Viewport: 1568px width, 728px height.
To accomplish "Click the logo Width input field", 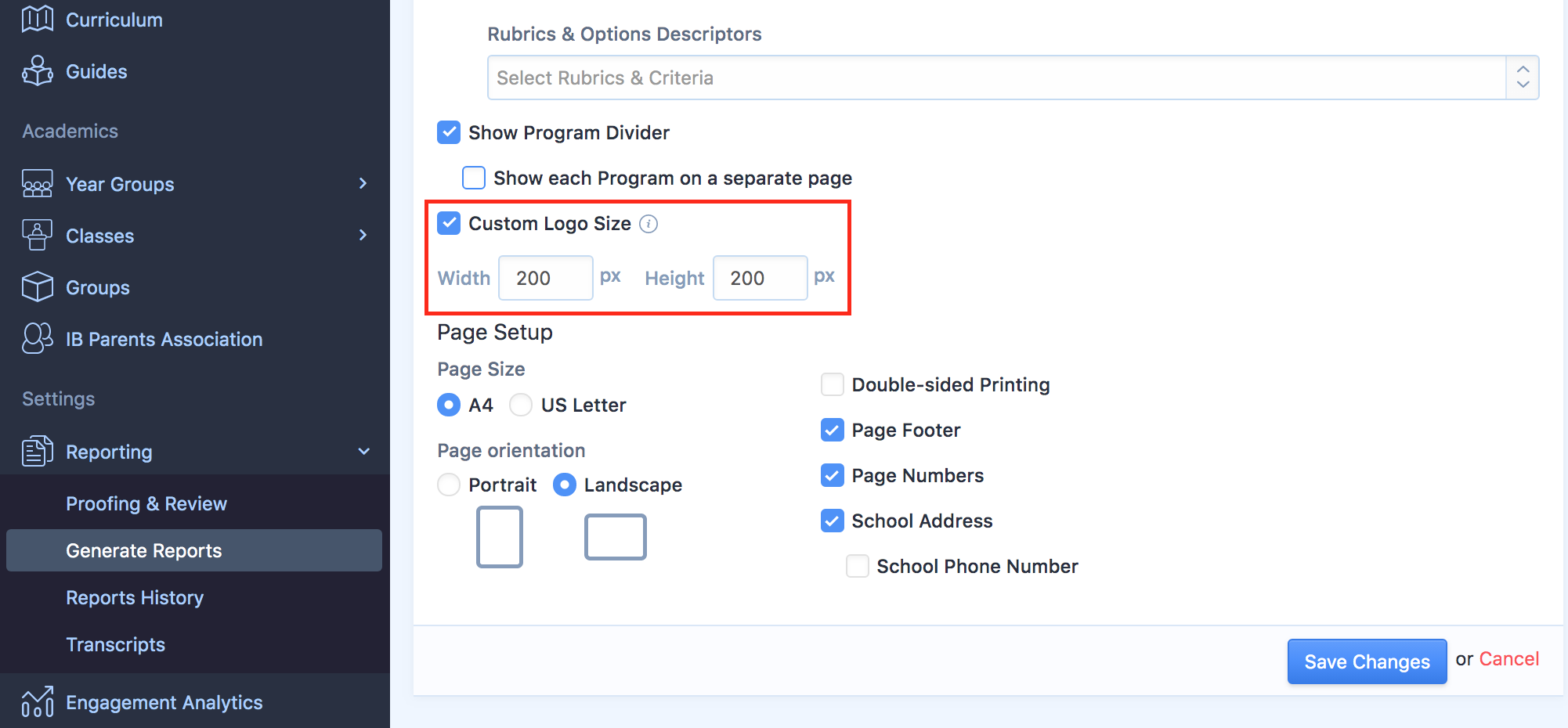I will coord(545,278).
